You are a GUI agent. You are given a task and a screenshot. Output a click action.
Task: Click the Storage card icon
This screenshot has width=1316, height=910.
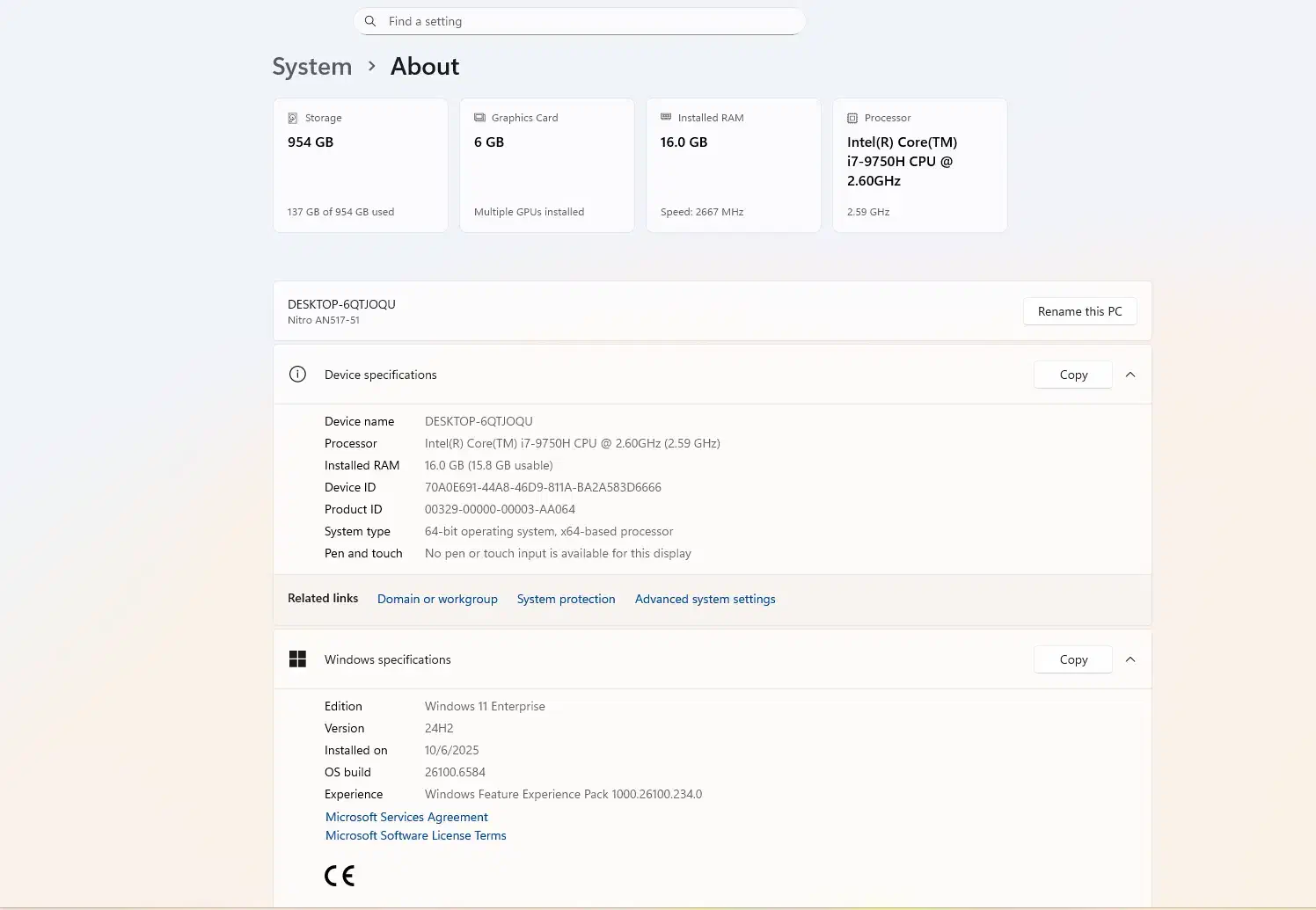point(293,118)
